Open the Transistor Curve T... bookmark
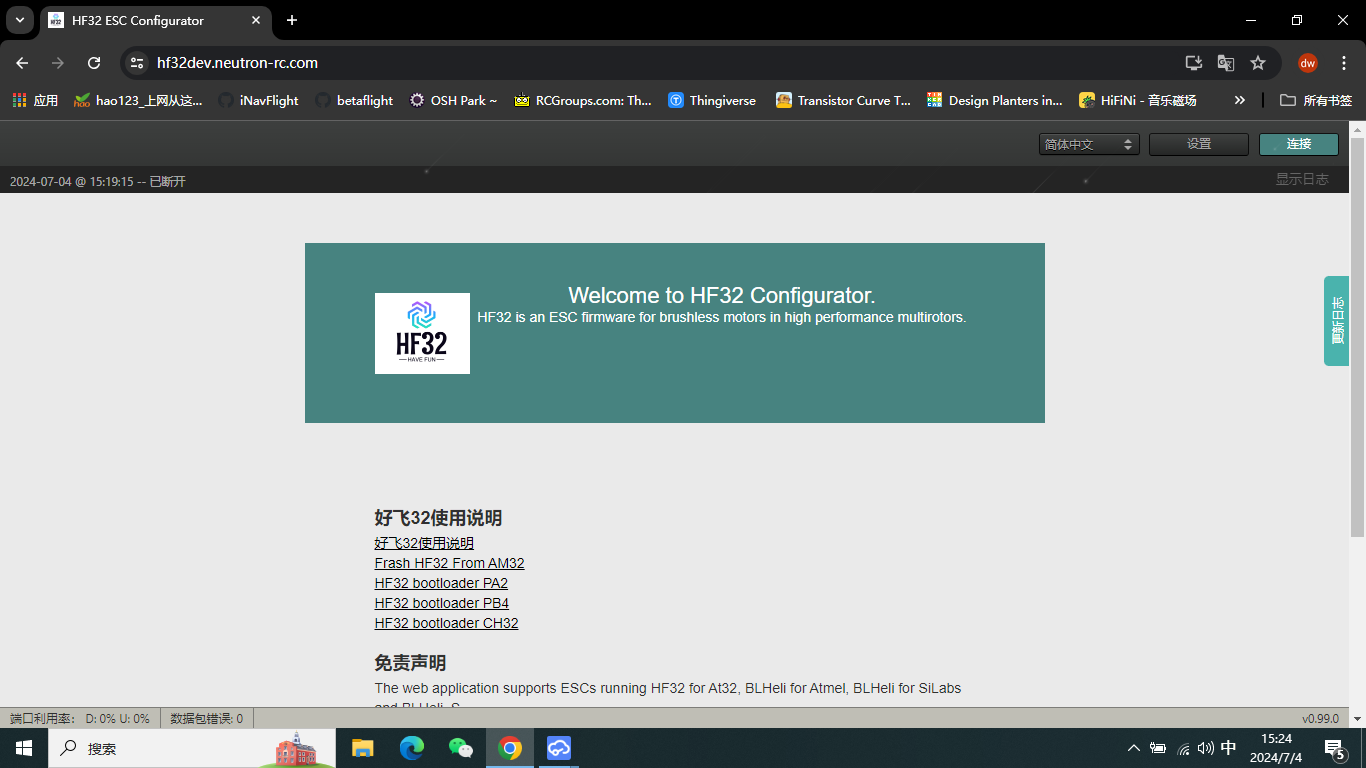The image size is (1366, 768). coord(843,100)
